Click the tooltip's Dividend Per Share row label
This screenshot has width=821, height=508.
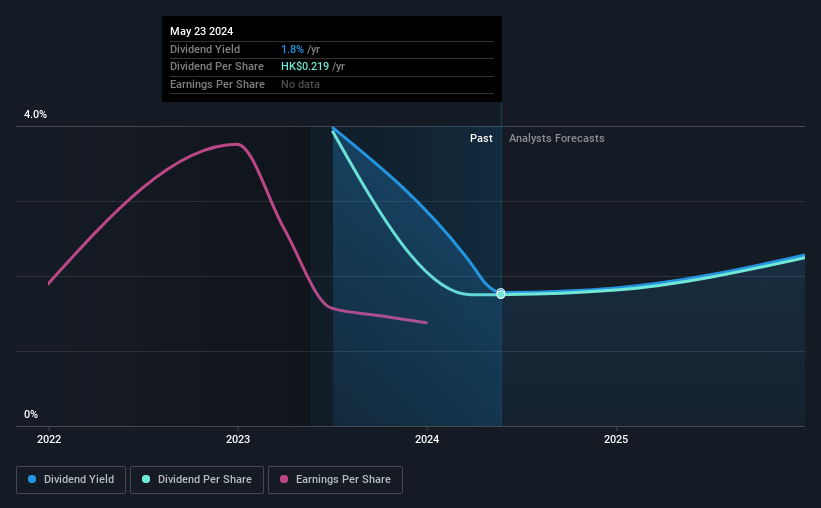[217, 67]
